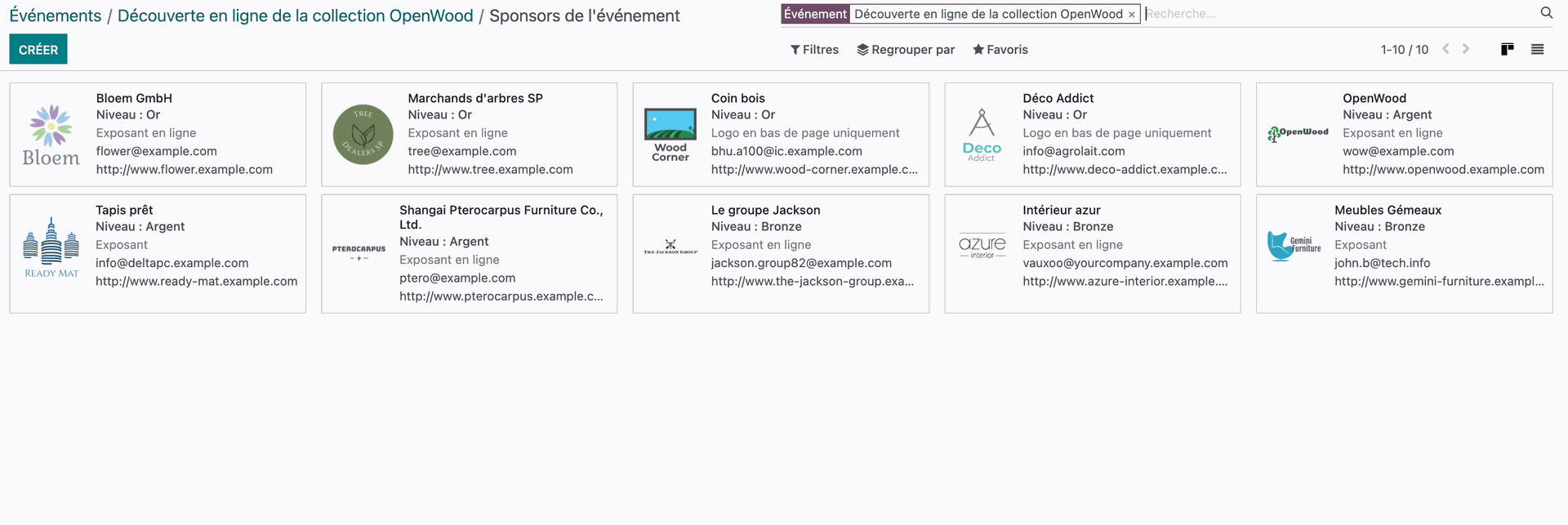Open Bloem GmbH sponsor card title
The height and width of the screenshot is (525, 1568).
[134, 98]
